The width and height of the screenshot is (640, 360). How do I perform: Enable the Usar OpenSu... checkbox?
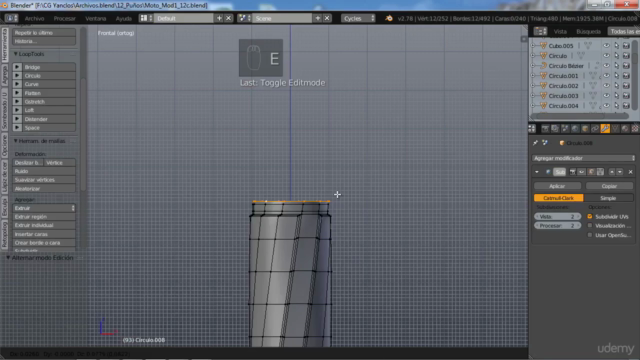[590, 235]
